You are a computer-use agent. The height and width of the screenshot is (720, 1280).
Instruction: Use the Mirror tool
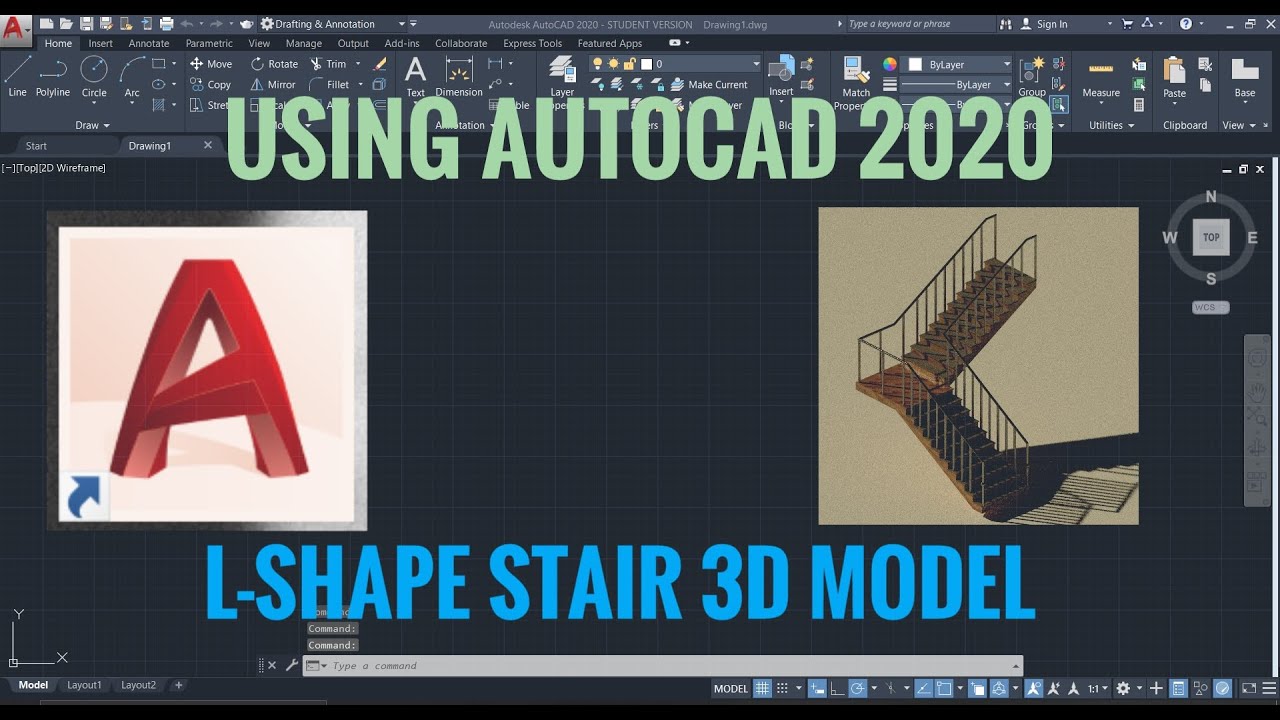pos(273,85)
